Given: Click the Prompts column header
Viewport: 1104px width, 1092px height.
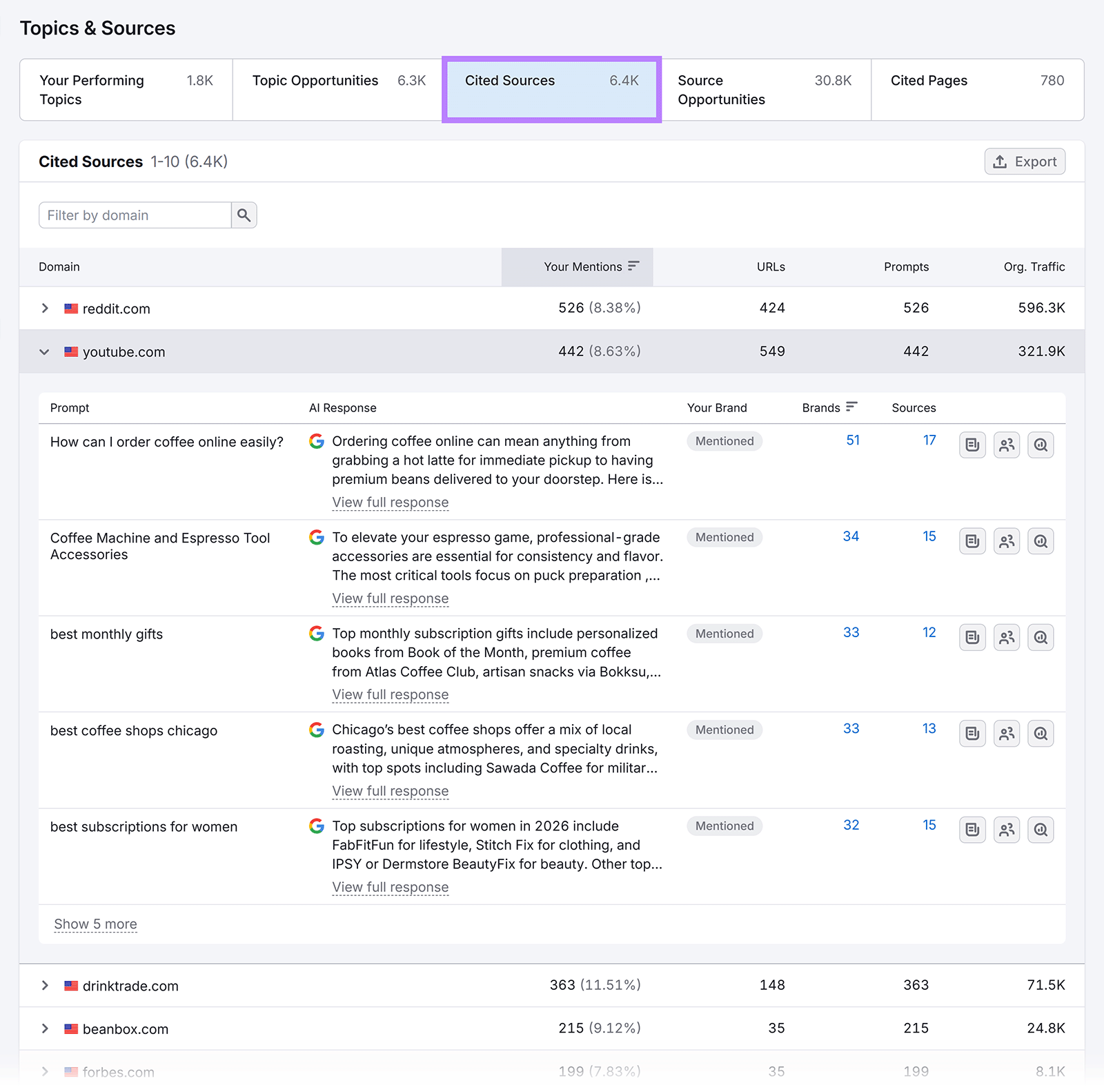Looking at the screenshot, I should tap(906, 267).
